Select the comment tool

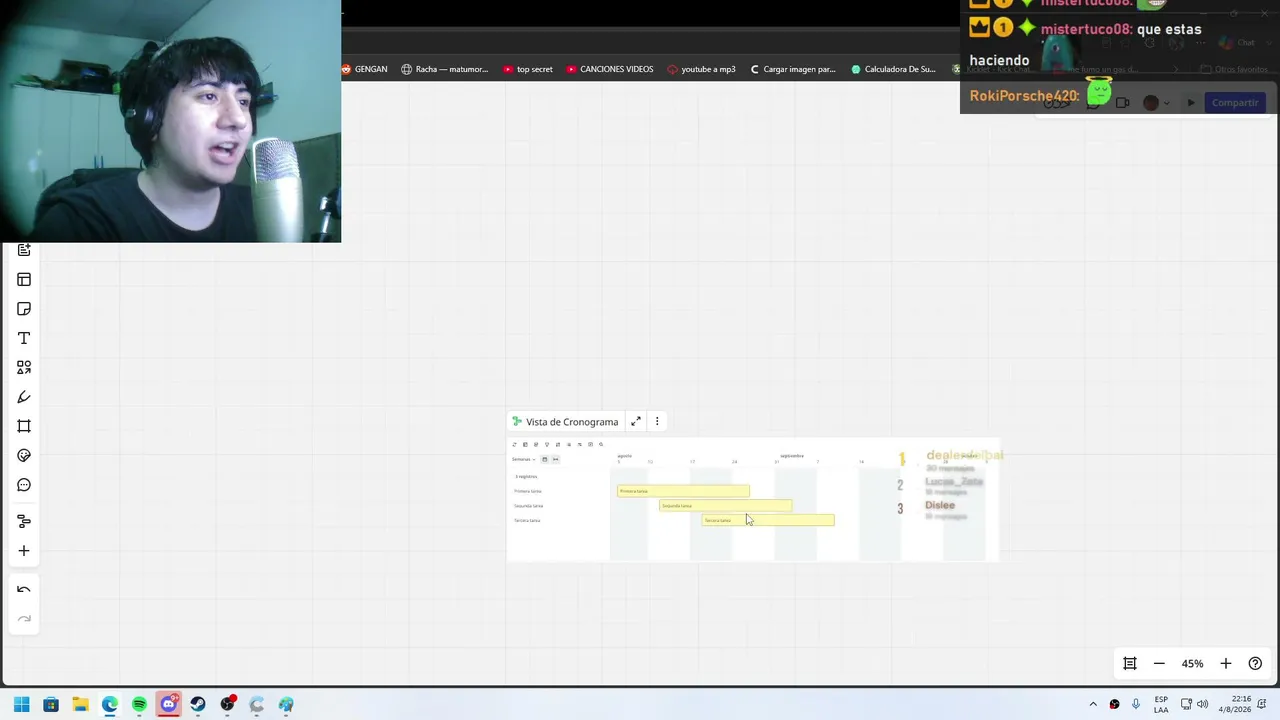click(24, 485)
